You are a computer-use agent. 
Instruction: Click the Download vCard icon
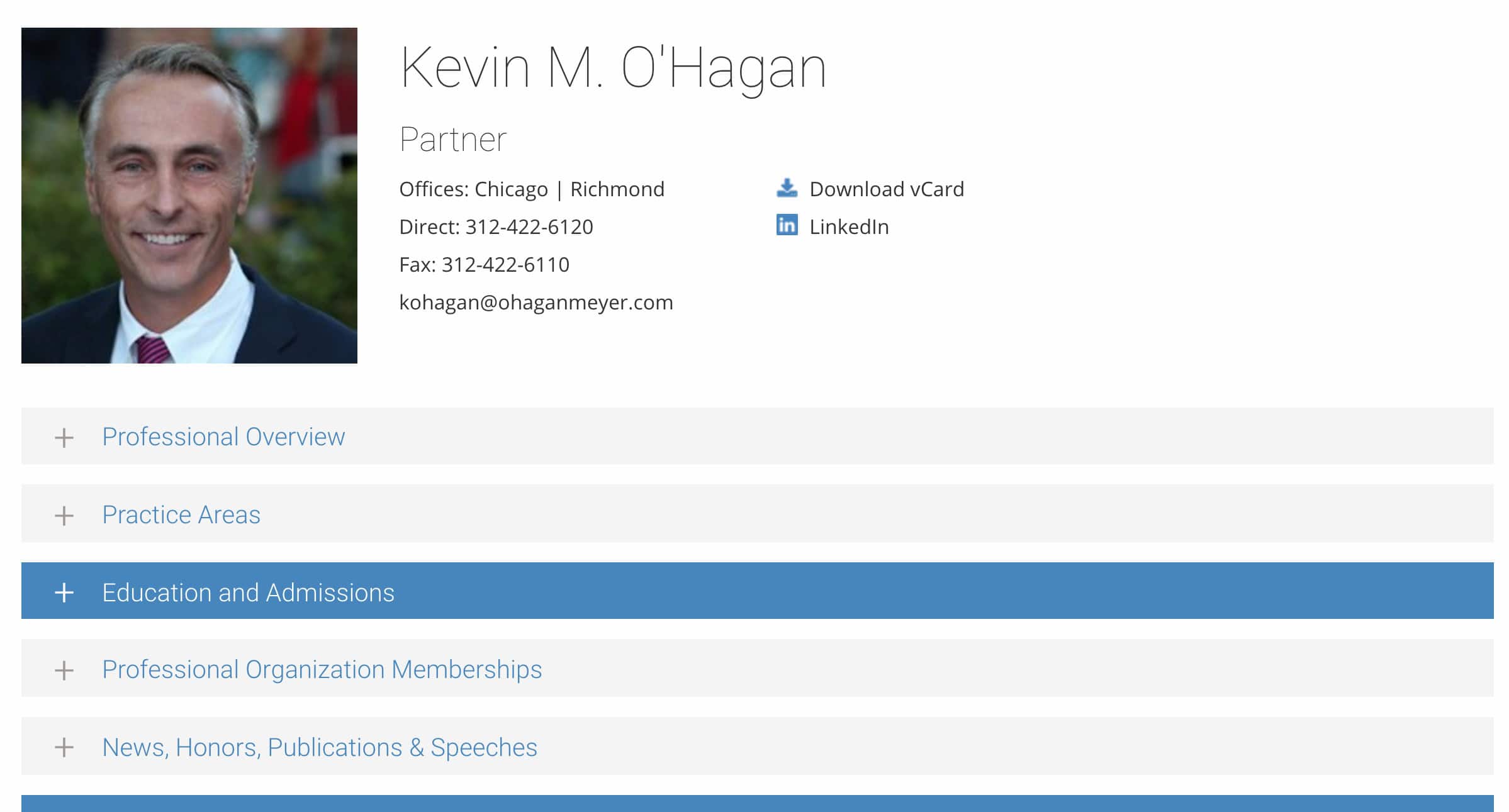pos(787,188)
